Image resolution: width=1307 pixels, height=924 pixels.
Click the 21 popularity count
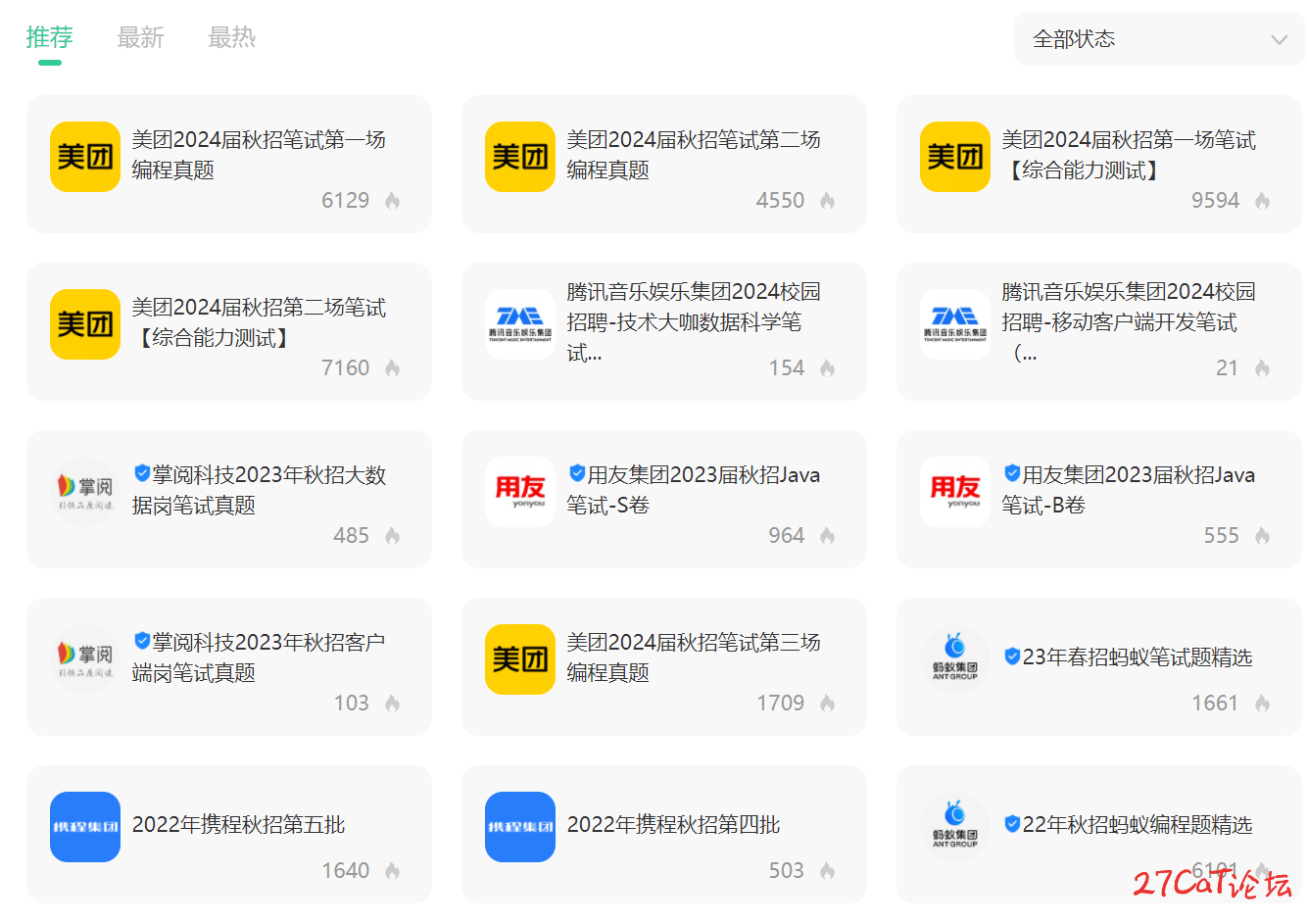click(1228, 368)
